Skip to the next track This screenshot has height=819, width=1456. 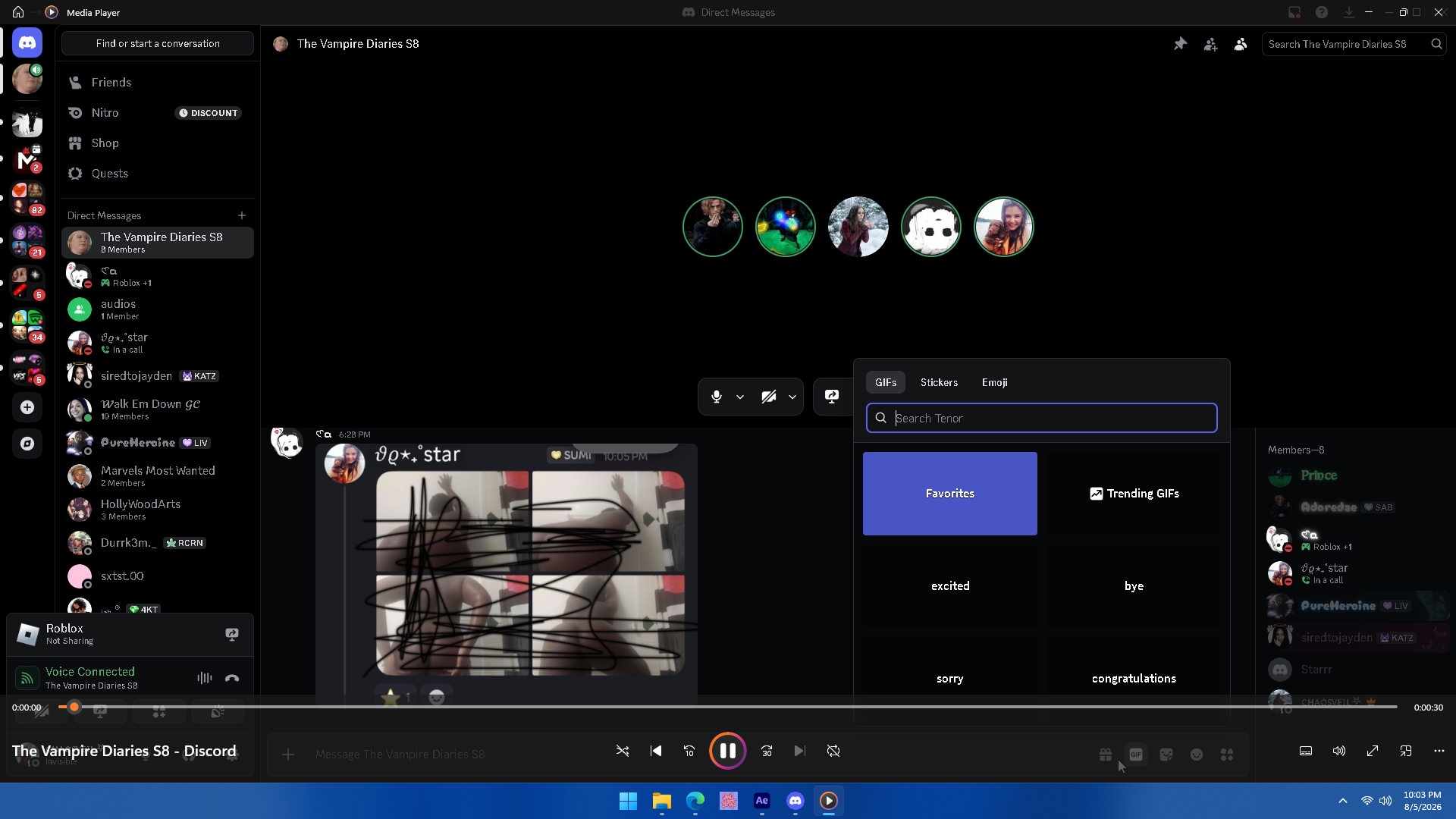pyautogui.click(x=800, y=751)
